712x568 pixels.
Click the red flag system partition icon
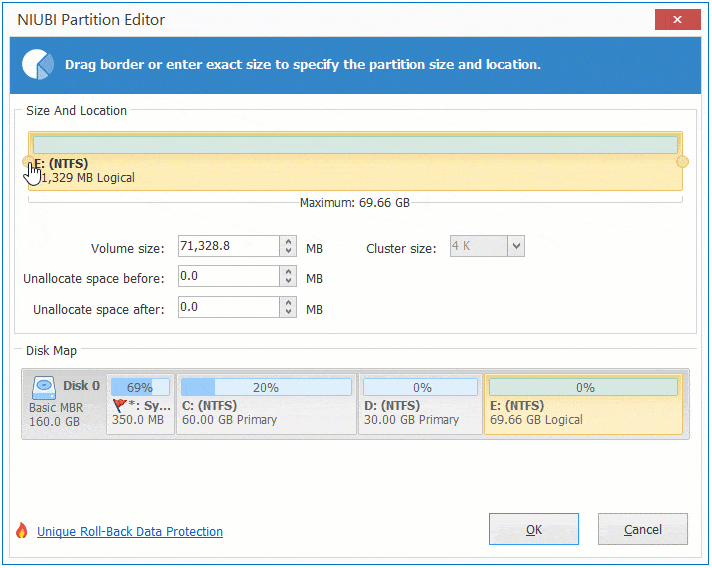[120, 406]
